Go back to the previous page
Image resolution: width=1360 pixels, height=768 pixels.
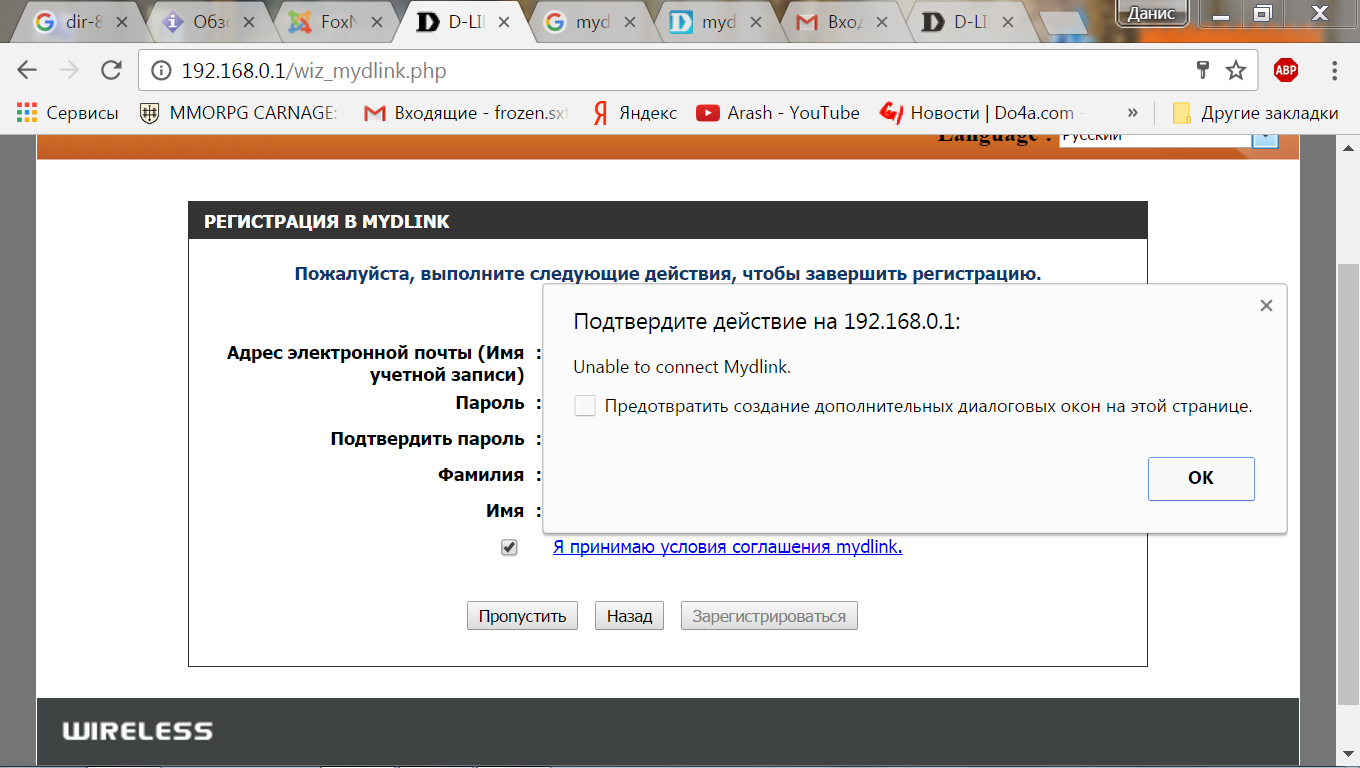(27, 70)
